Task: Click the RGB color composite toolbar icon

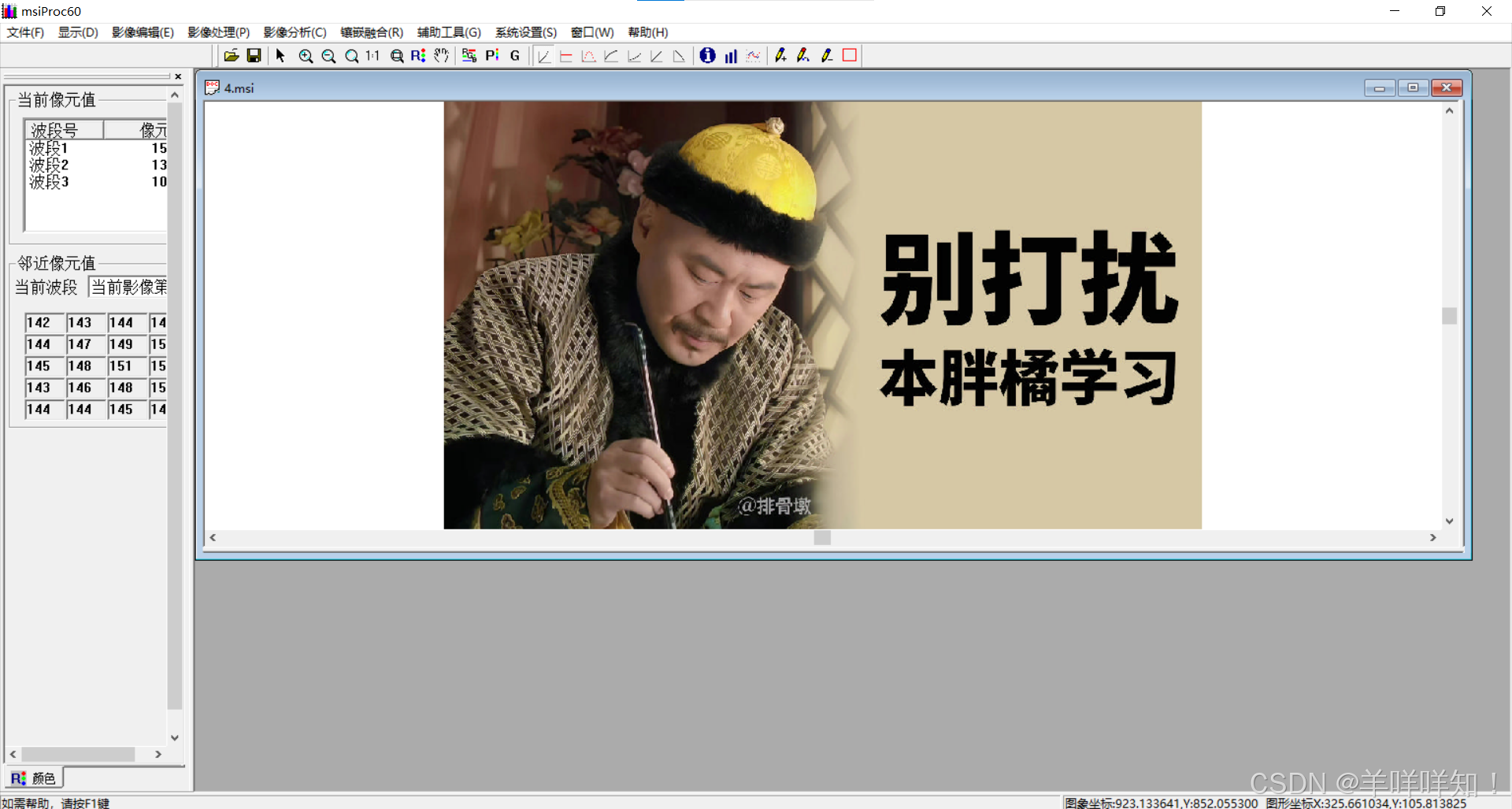Action: pyautogui.click(x=418, y=56)
